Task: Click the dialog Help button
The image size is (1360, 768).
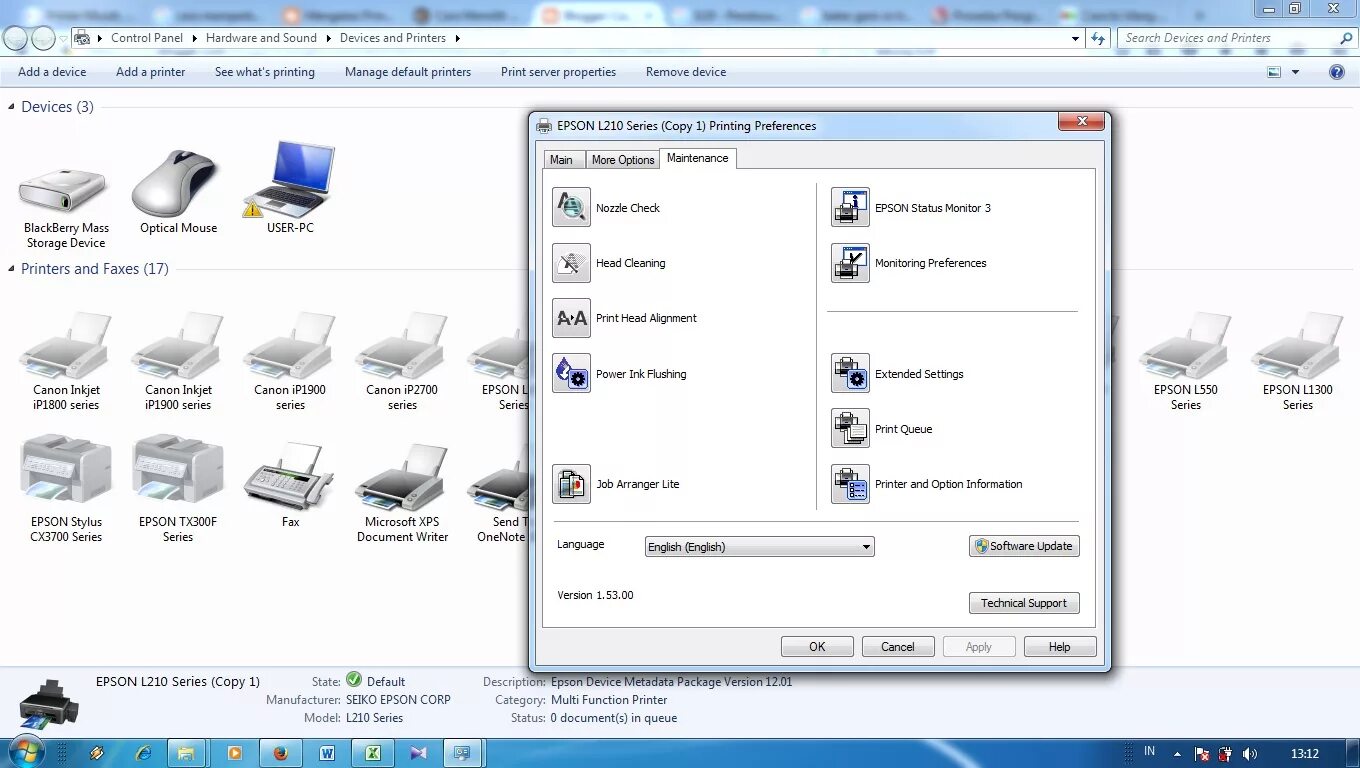Action: (x=1060, y=647)
